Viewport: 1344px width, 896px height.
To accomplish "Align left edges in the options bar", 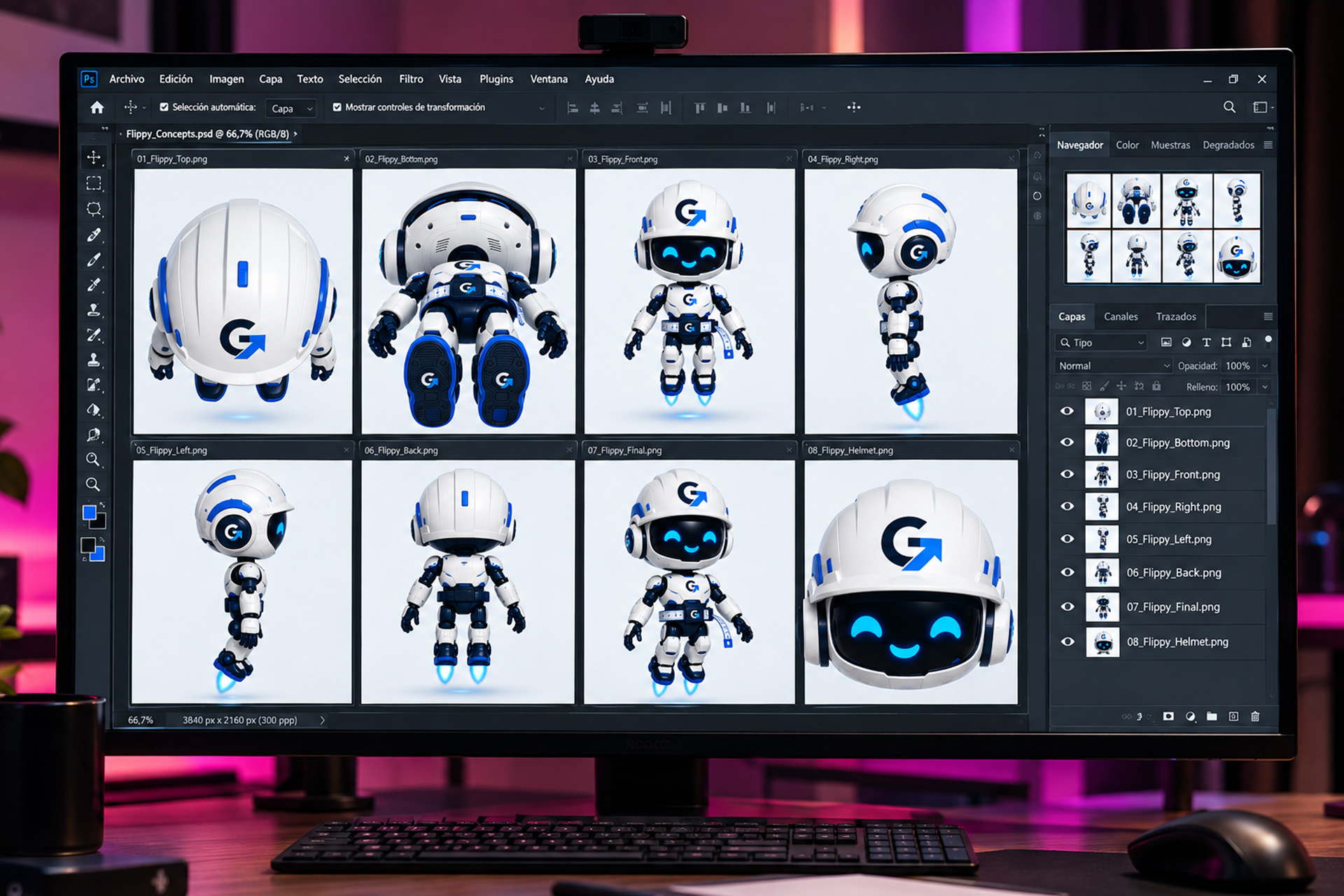I will [x=573, y=108].
